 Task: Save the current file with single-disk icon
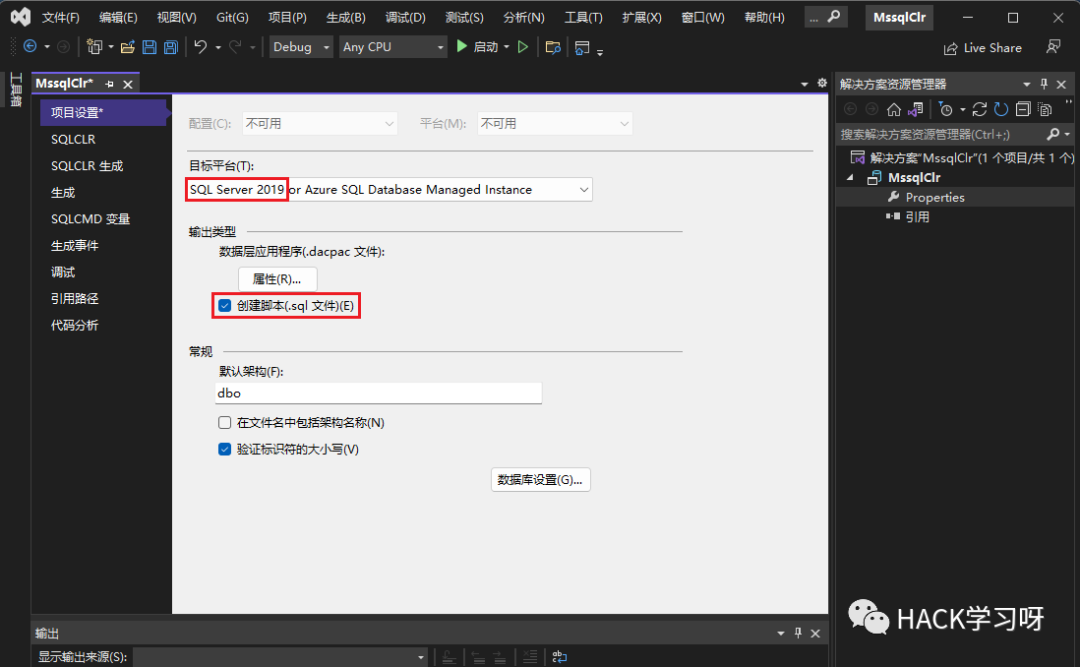(x=149, y=47)
